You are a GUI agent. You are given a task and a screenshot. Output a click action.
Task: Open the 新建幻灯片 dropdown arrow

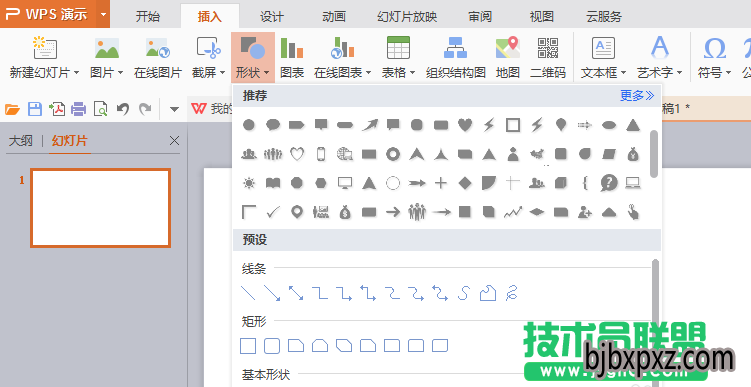pyautogui.click(x=77, y=73)
